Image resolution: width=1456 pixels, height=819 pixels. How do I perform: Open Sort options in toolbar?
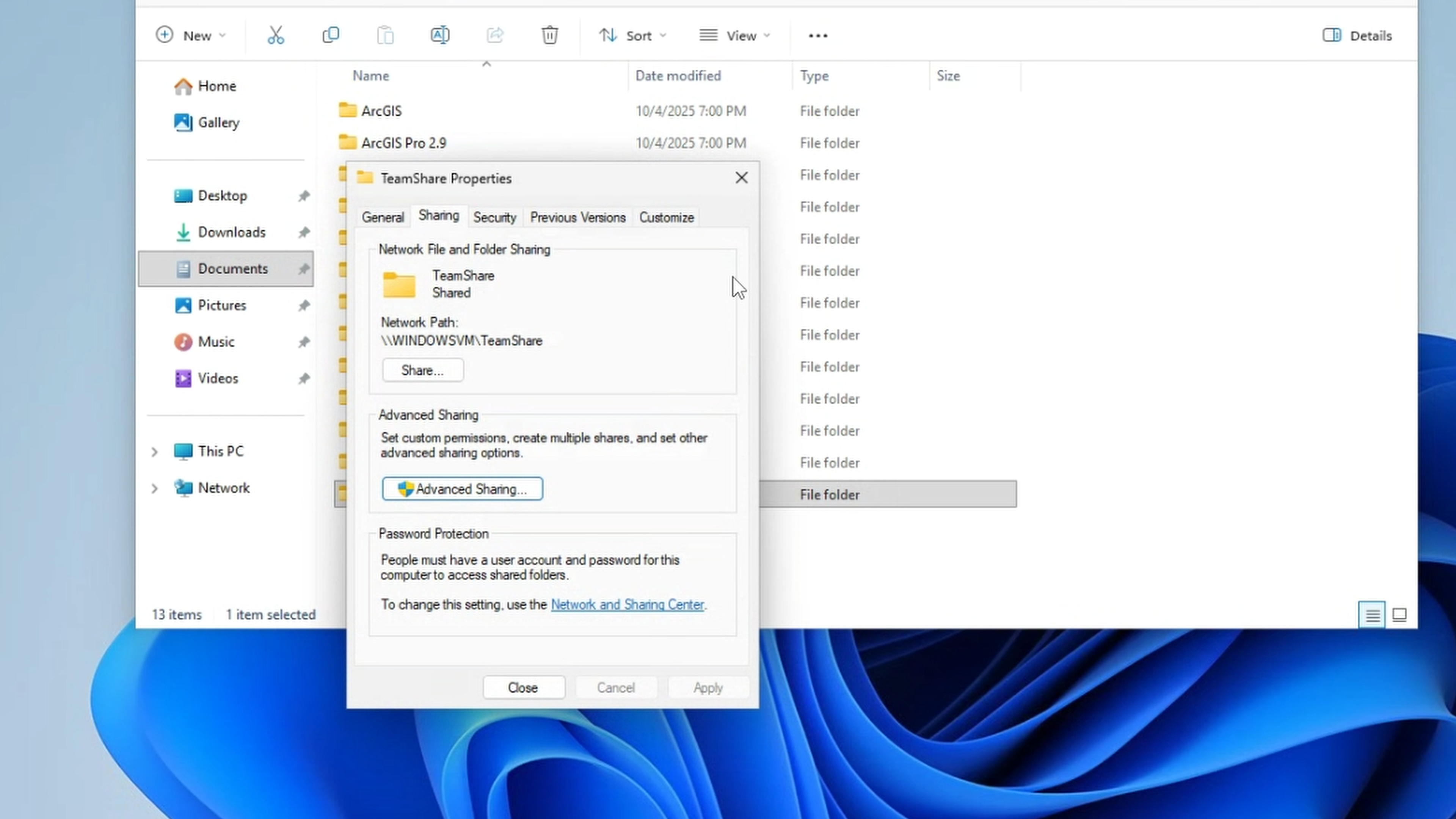click(x=632, y=35)
